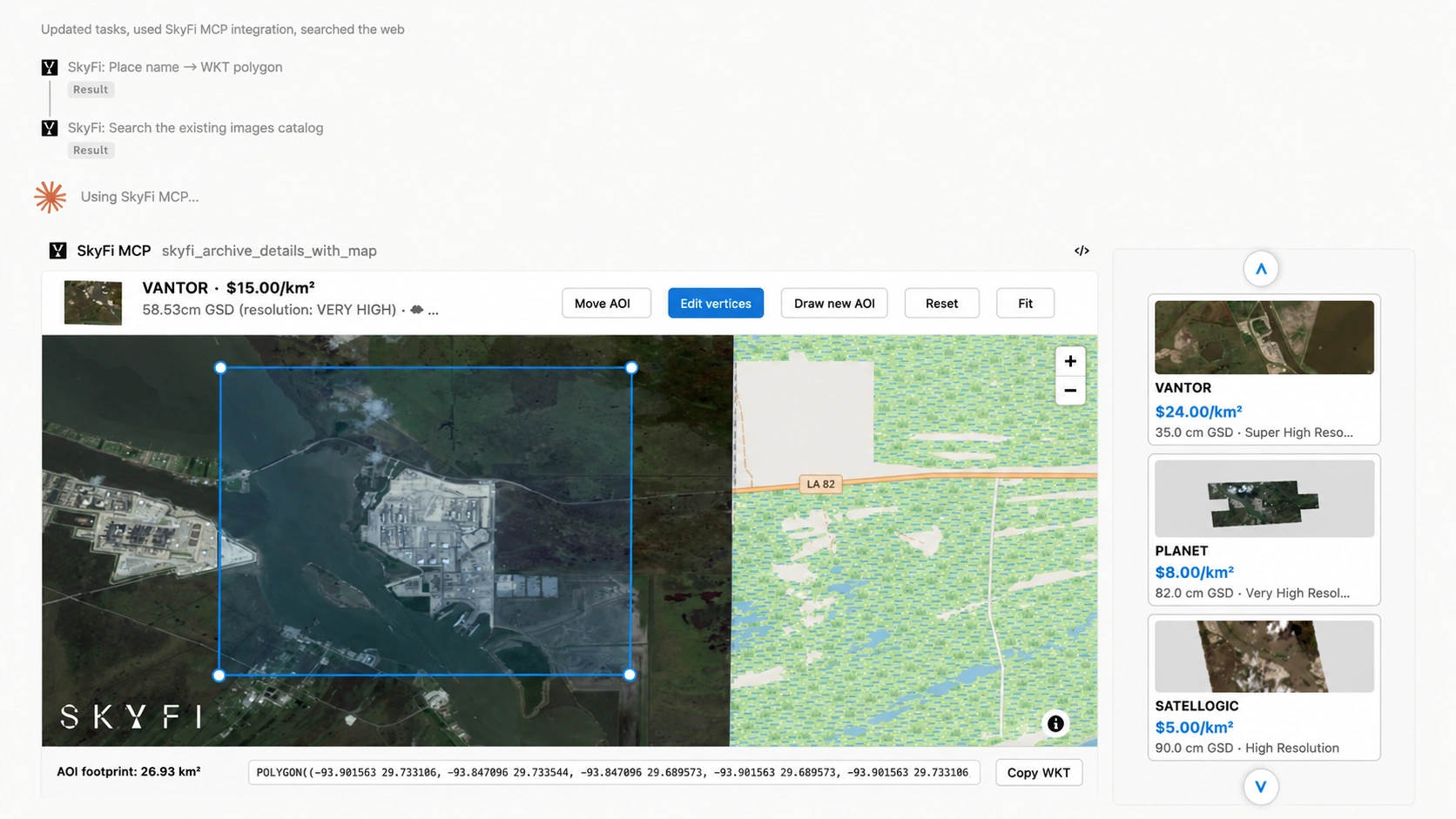Click '35.0 cm GSD · Super High Reso...' text
Image resolution: width=1456 pixels, height=819 pixels.
click(x=1254, y=433)
